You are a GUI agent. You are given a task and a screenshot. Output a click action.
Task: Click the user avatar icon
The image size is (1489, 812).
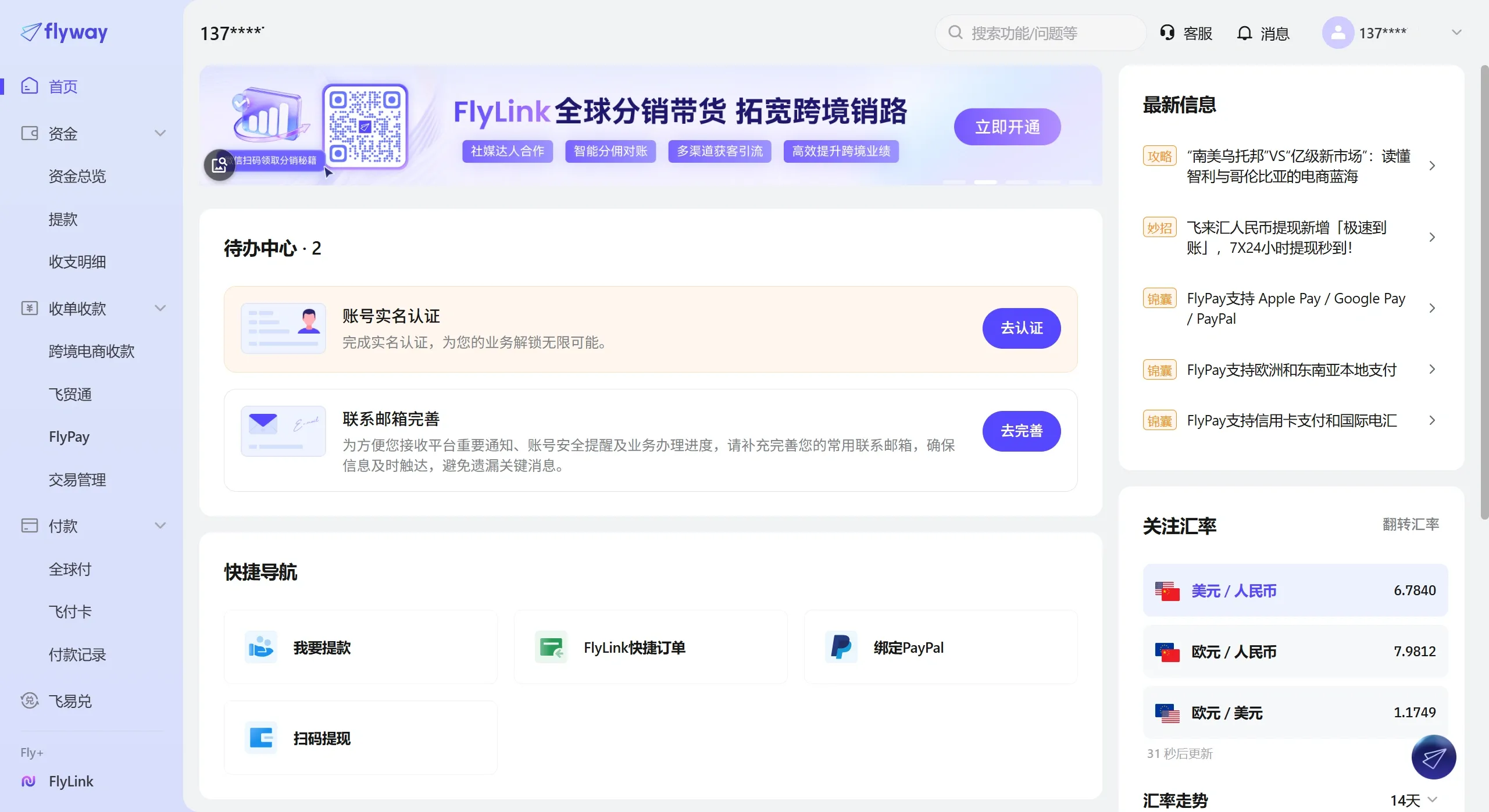click(1338, 33)
